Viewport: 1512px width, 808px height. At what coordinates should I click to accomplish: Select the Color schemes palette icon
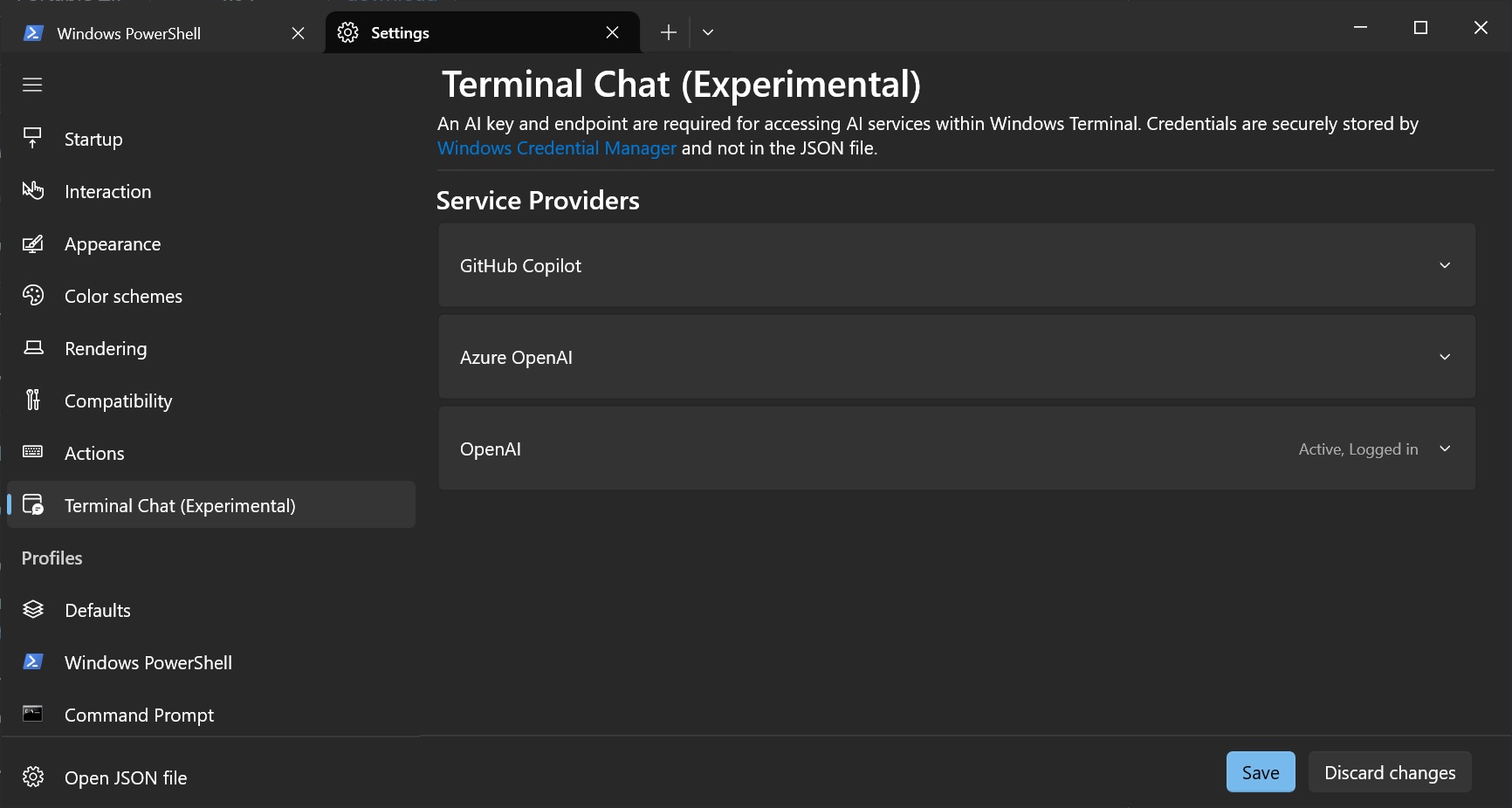(x=32, y=296)
